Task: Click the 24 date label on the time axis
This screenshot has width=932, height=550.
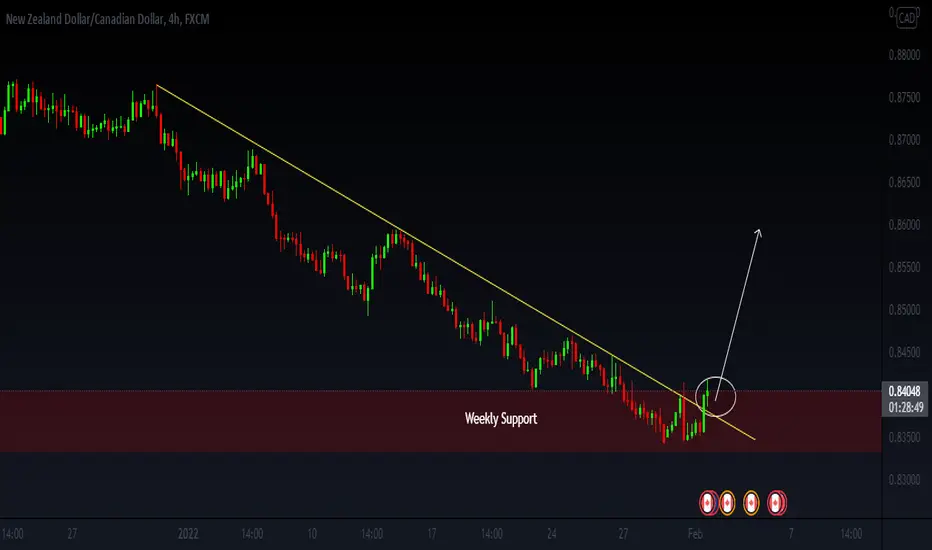Action: click(552, 533)
